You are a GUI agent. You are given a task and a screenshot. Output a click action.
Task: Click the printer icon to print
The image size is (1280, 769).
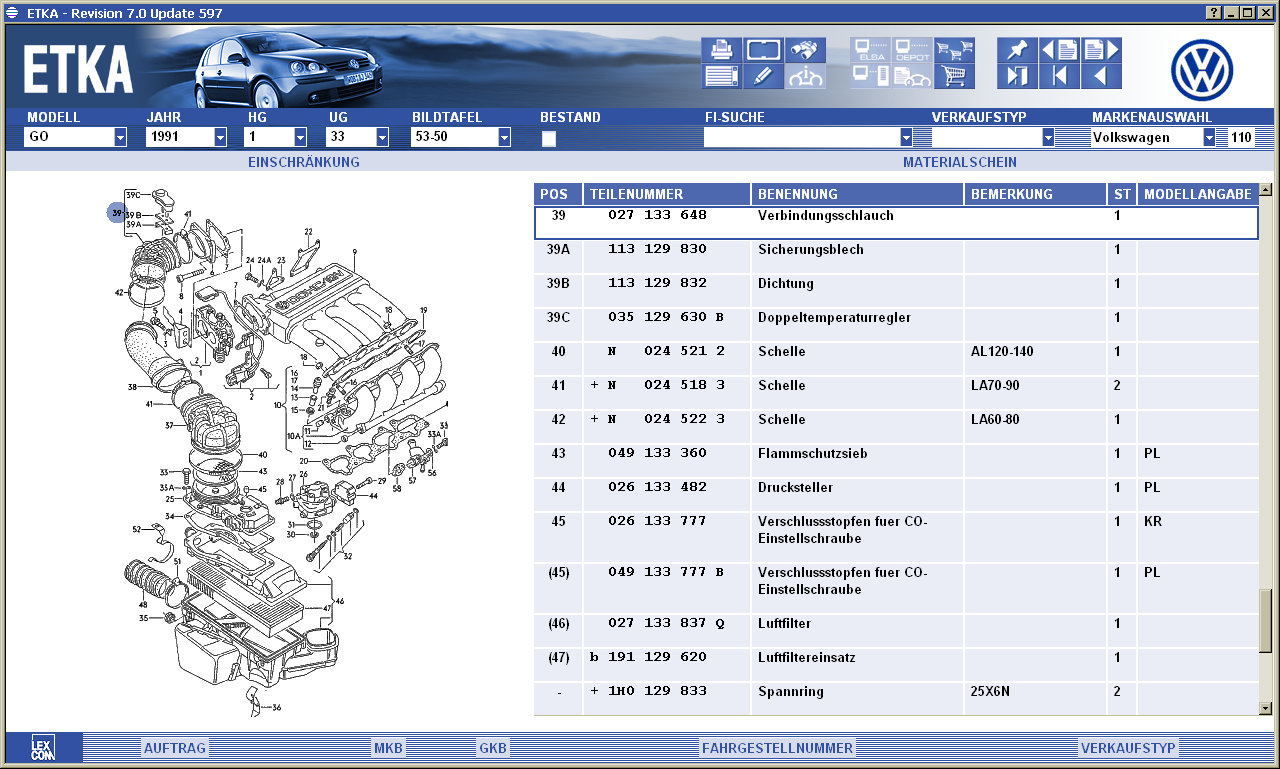721,50
